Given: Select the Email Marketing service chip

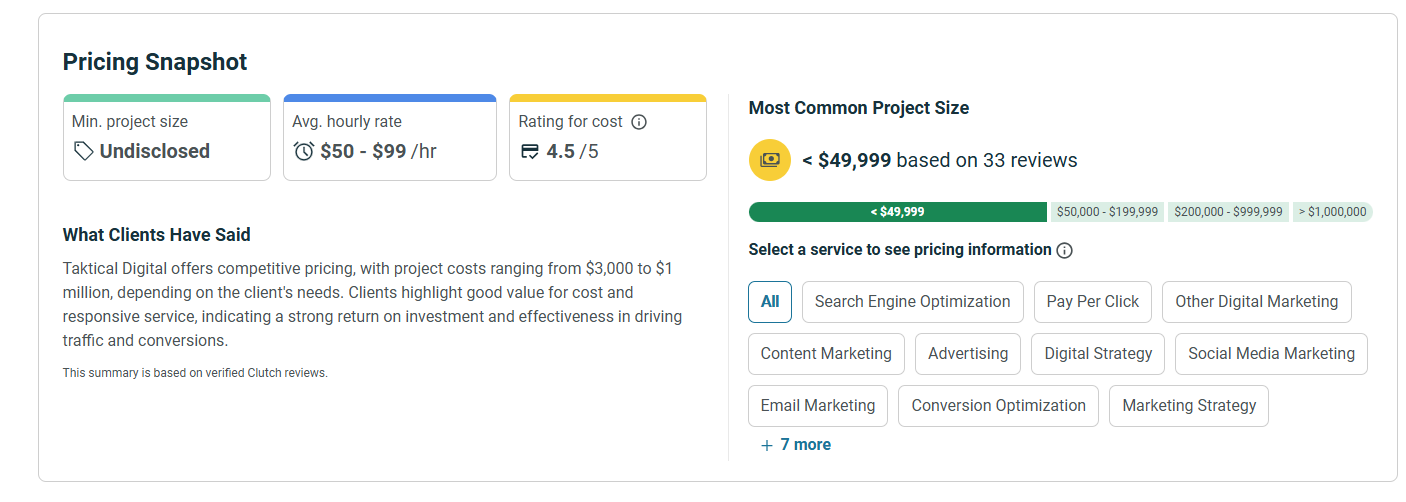Looking at the screenshot, I should tap(817, 406).
